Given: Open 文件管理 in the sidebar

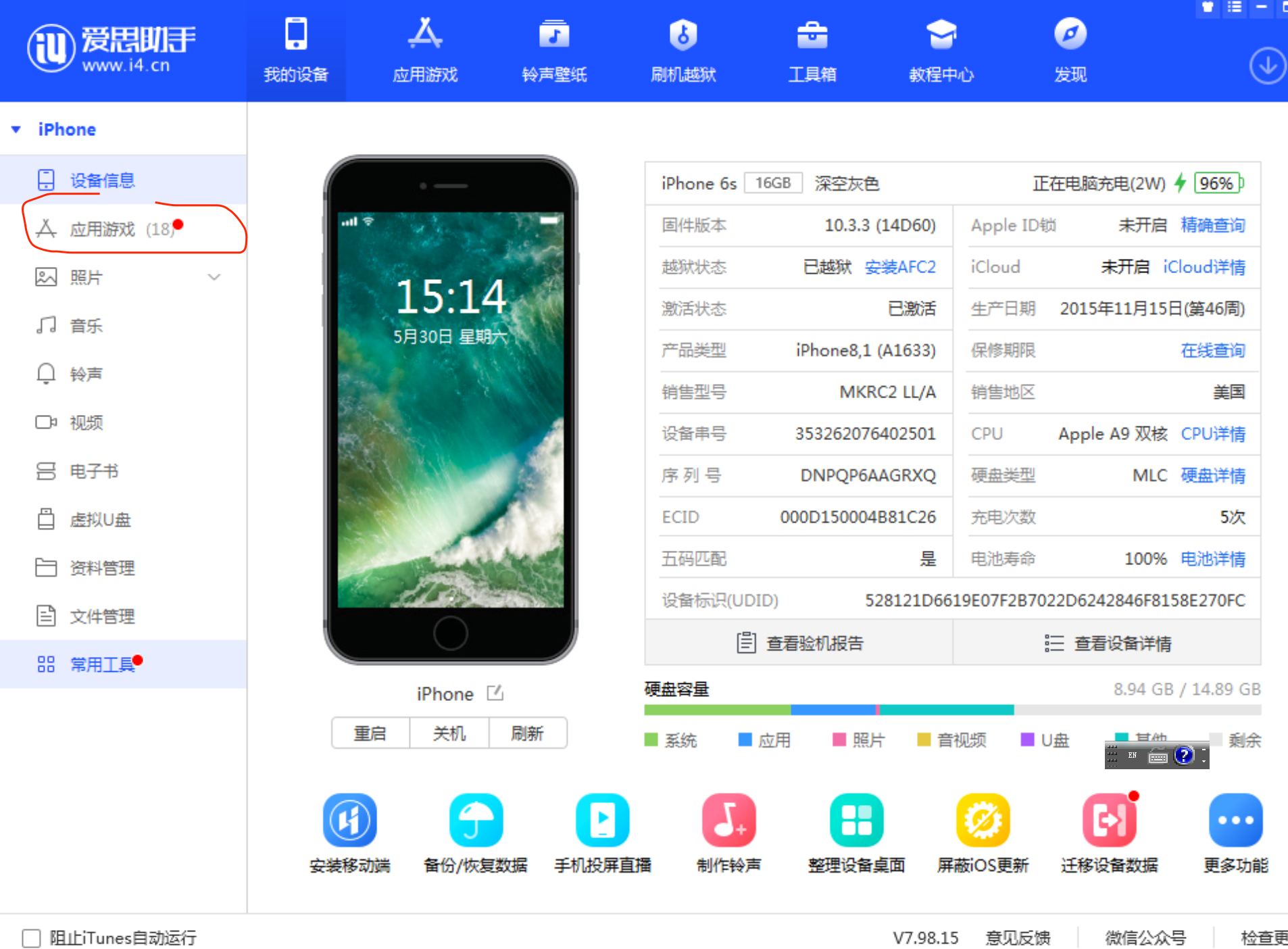Looking at the screenshot, I should (123, 616).
